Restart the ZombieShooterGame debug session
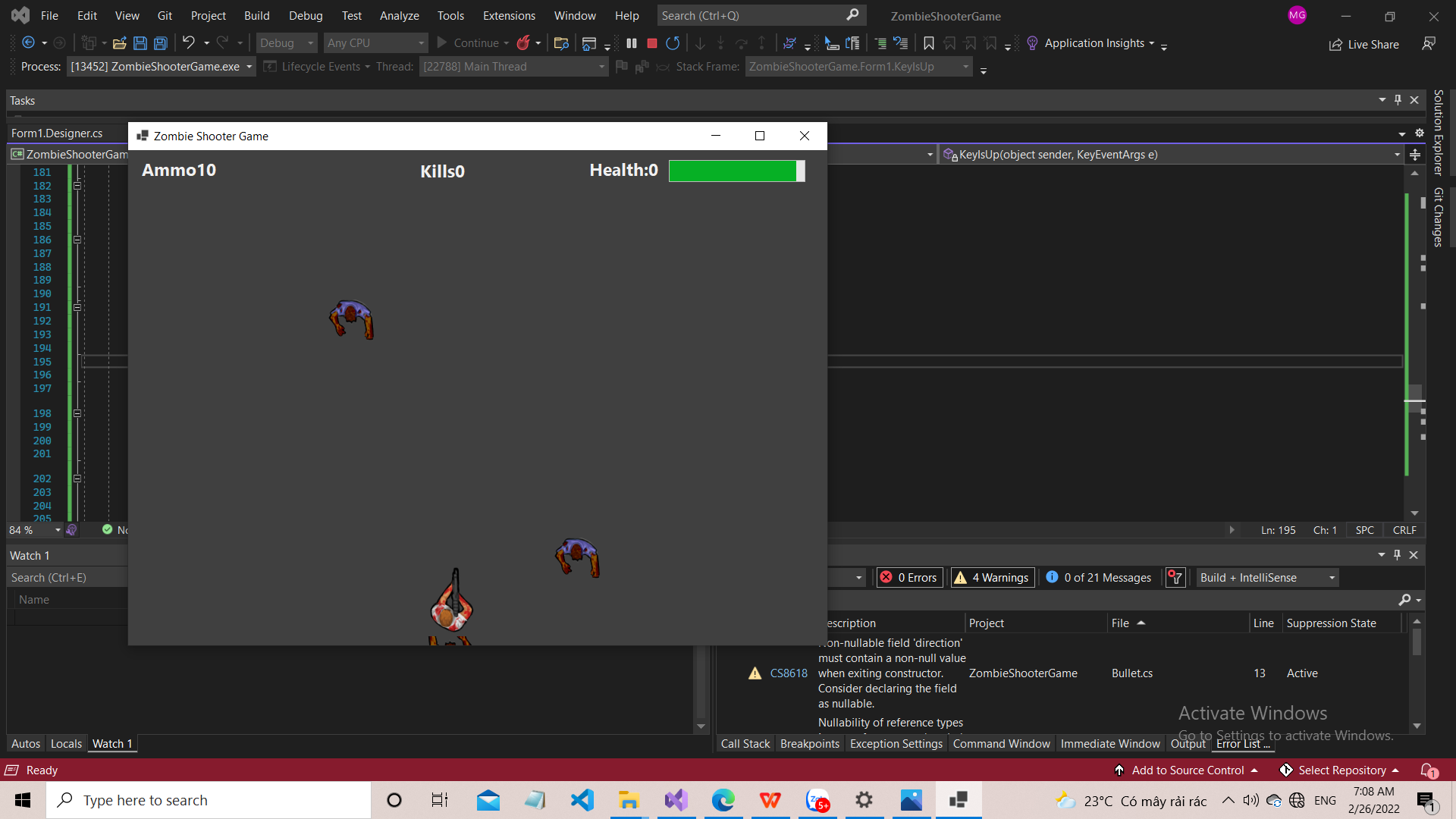This screenshot has height=819, width=1456. 673,43
